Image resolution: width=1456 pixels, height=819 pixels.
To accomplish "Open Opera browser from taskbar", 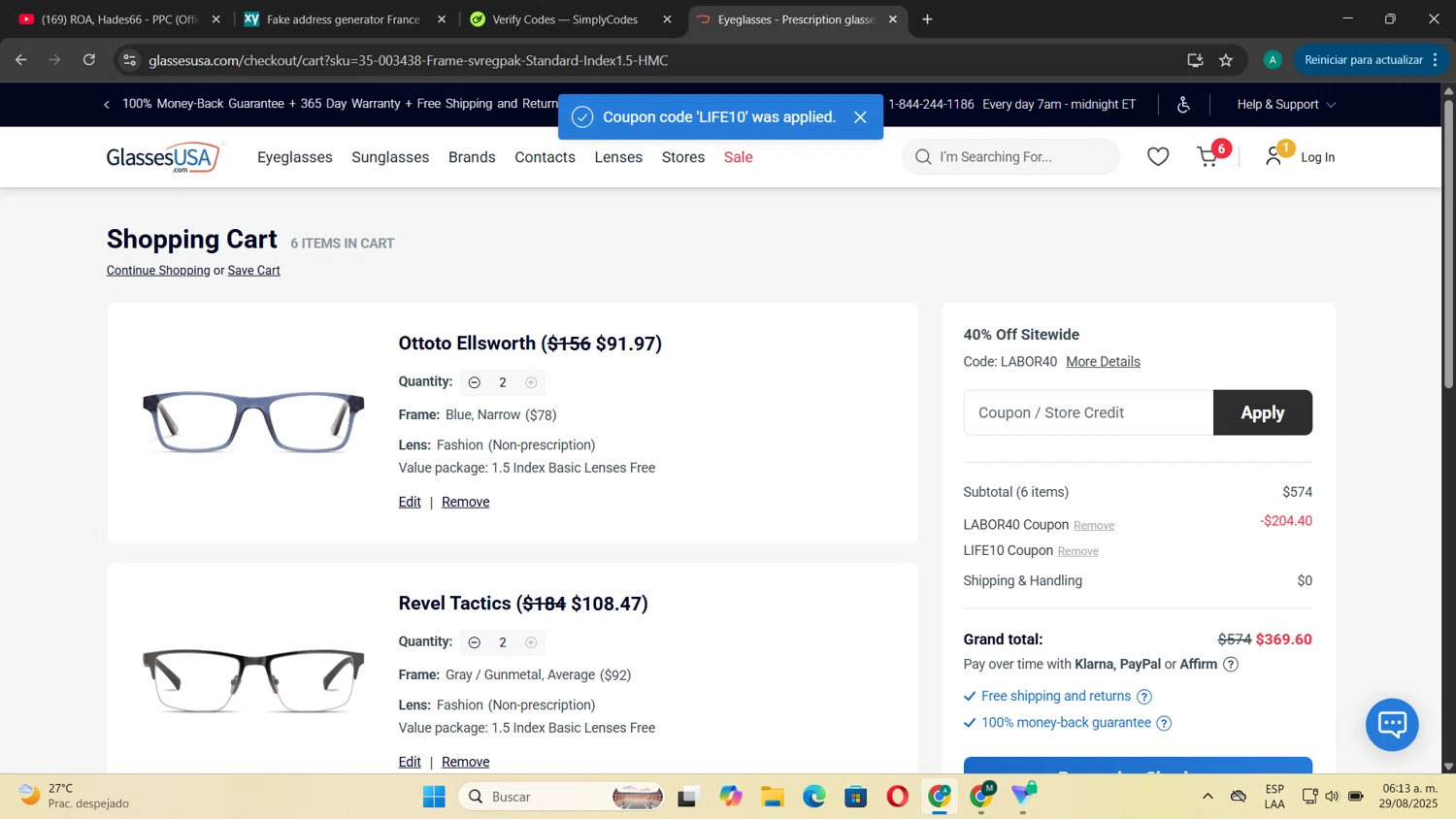I will coord(897,797).
